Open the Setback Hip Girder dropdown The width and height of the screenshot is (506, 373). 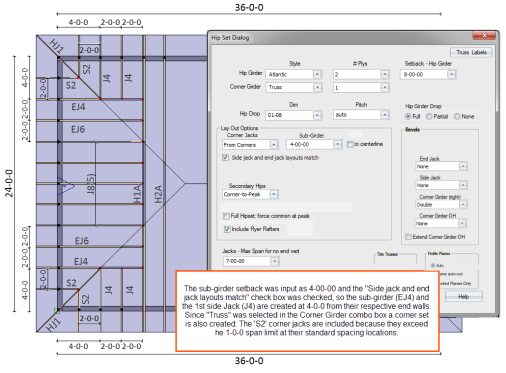[x=451, y=74]
